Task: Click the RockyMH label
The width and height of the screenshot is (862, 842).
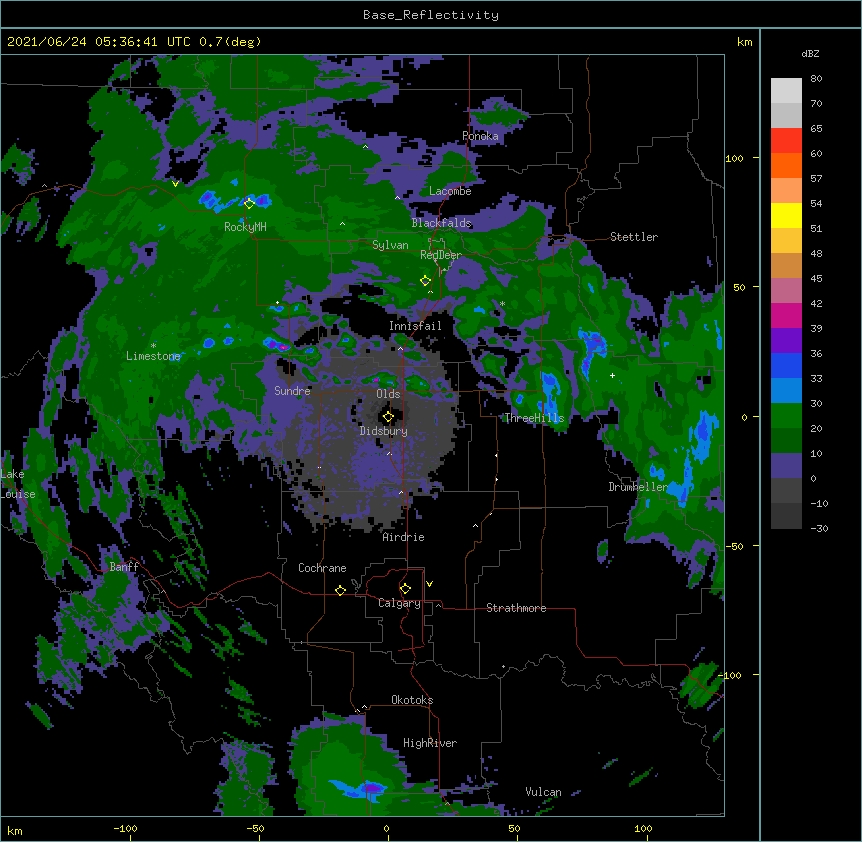Action: tap(245, 227)
